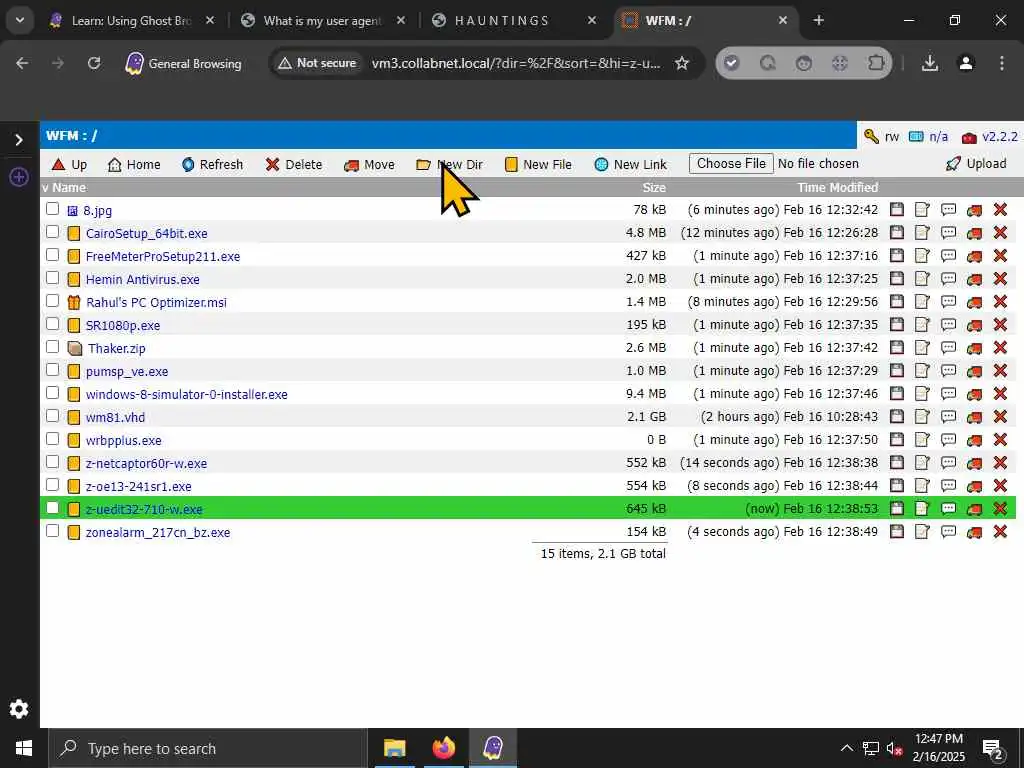Click the speech bubble icon for FreeMeterProSetup211.exe
The width and height of the screenshot is (1024, 768).
(948, 255)
